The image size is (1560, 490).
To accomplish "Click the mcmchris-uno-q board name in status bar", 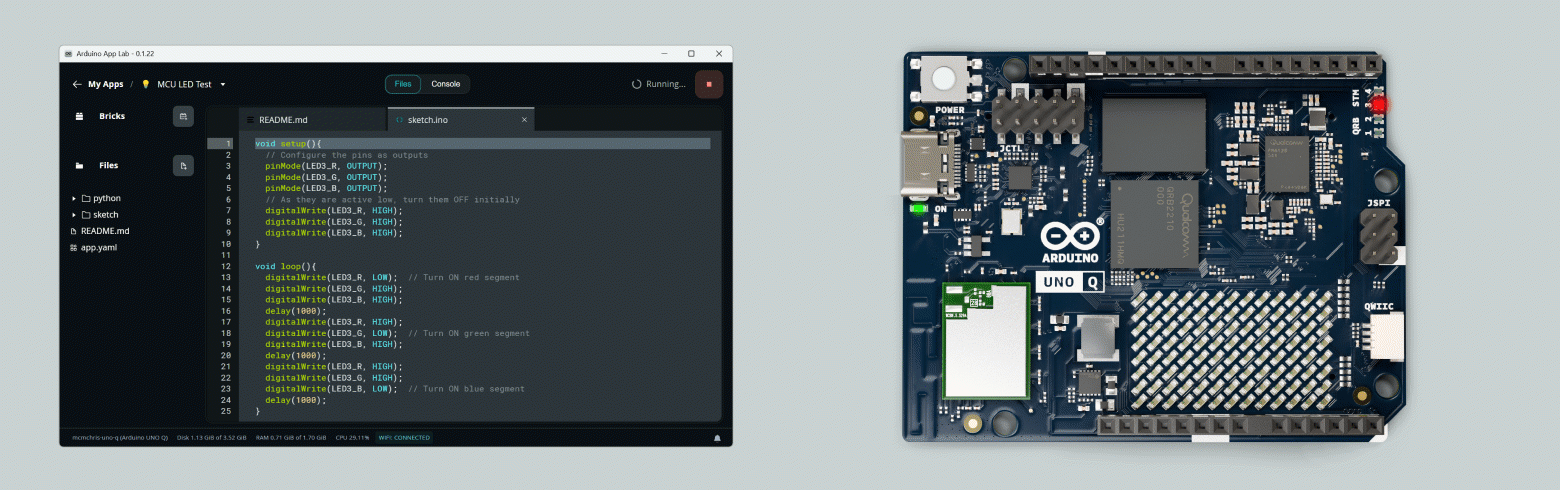I will click(120, 438).
